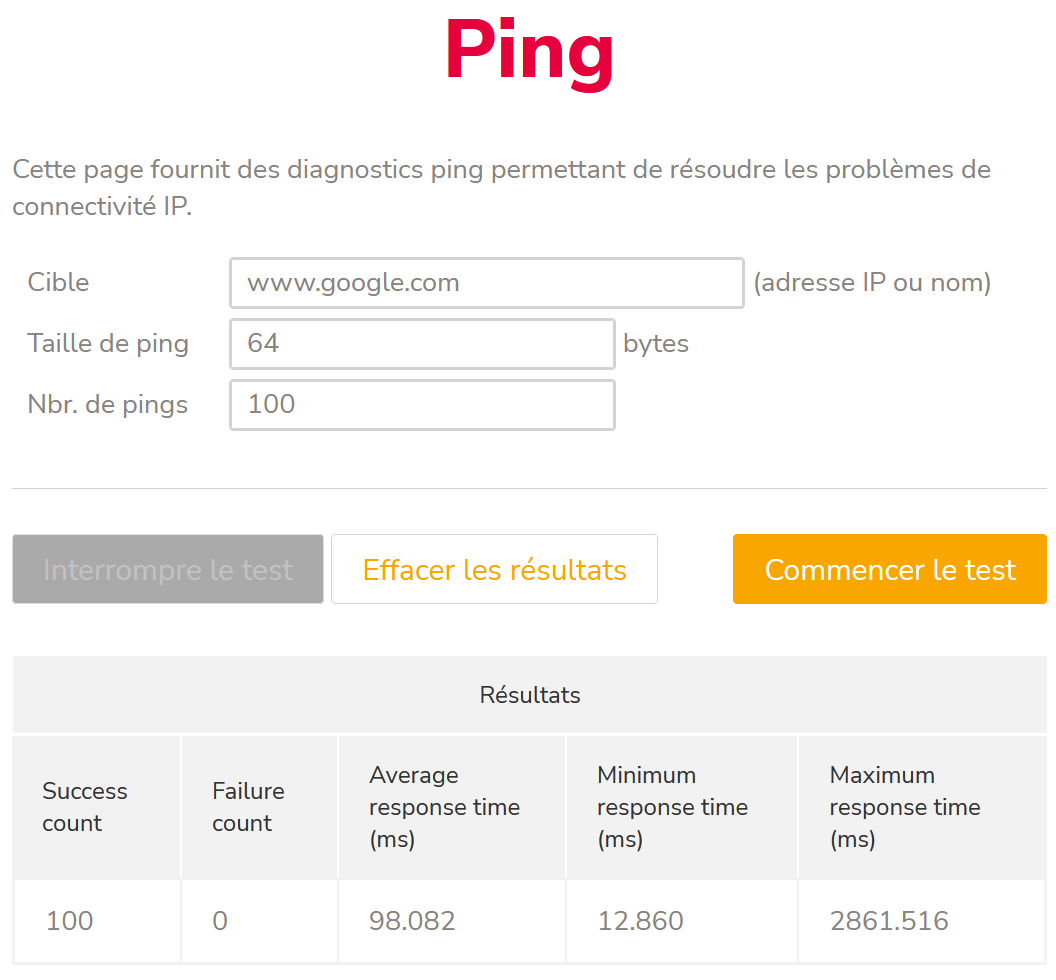1056x980 pixels.
Task: Focus the Taille de ping input
Action: (x=422, y=344)
